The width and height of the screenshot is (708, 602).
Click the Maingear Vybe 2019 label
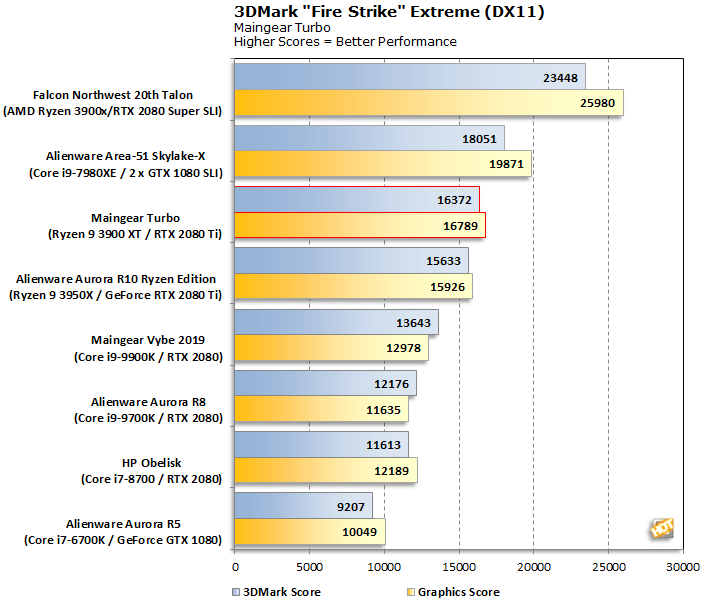(148, 348)
